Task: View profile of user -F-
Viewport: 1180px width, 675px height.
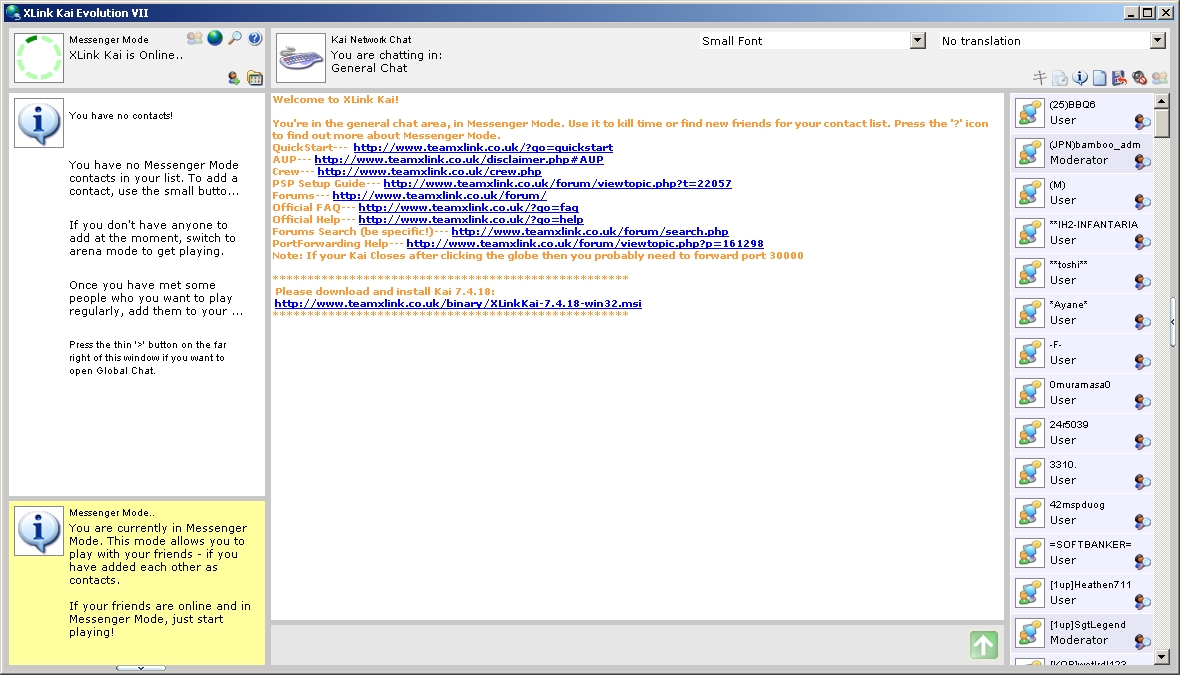Action: point(1142,361)
